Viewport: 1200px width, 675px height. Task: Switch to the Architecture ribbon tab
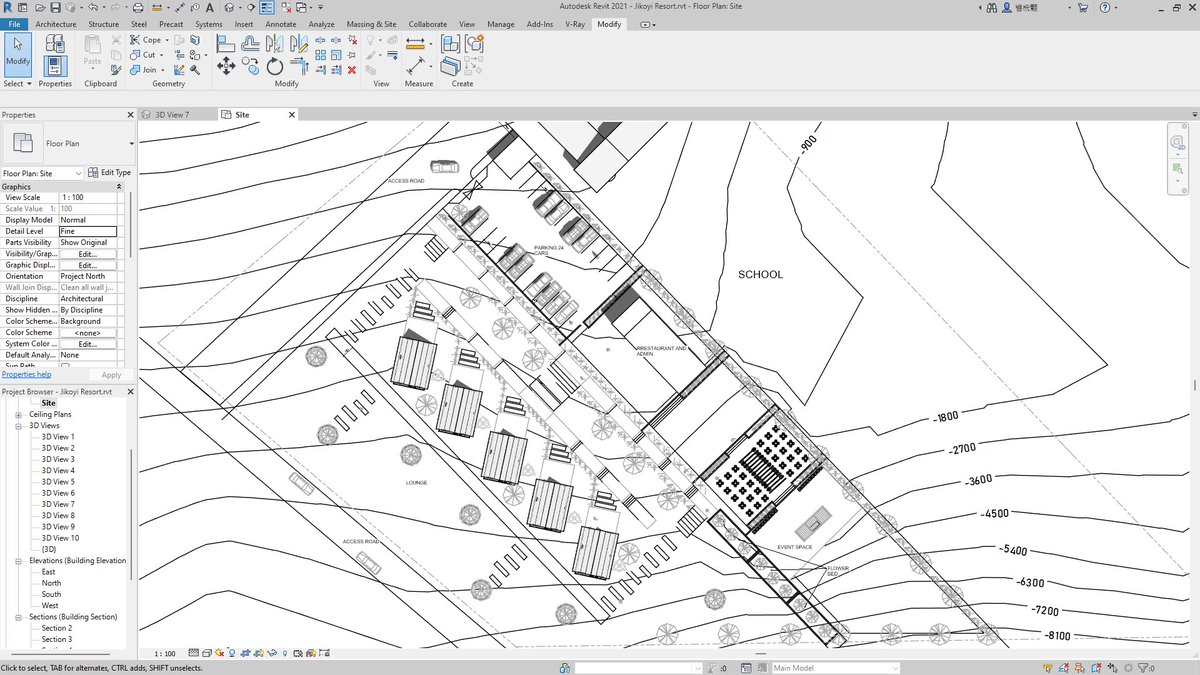coord(55,24)
